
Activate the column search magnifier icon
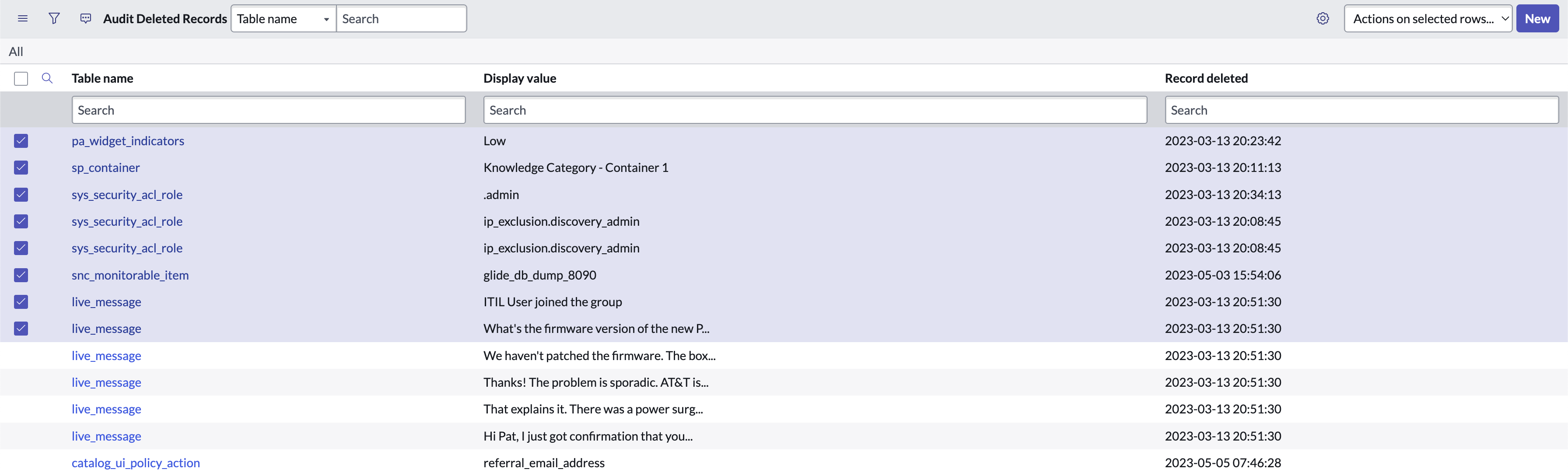point(47,78)
